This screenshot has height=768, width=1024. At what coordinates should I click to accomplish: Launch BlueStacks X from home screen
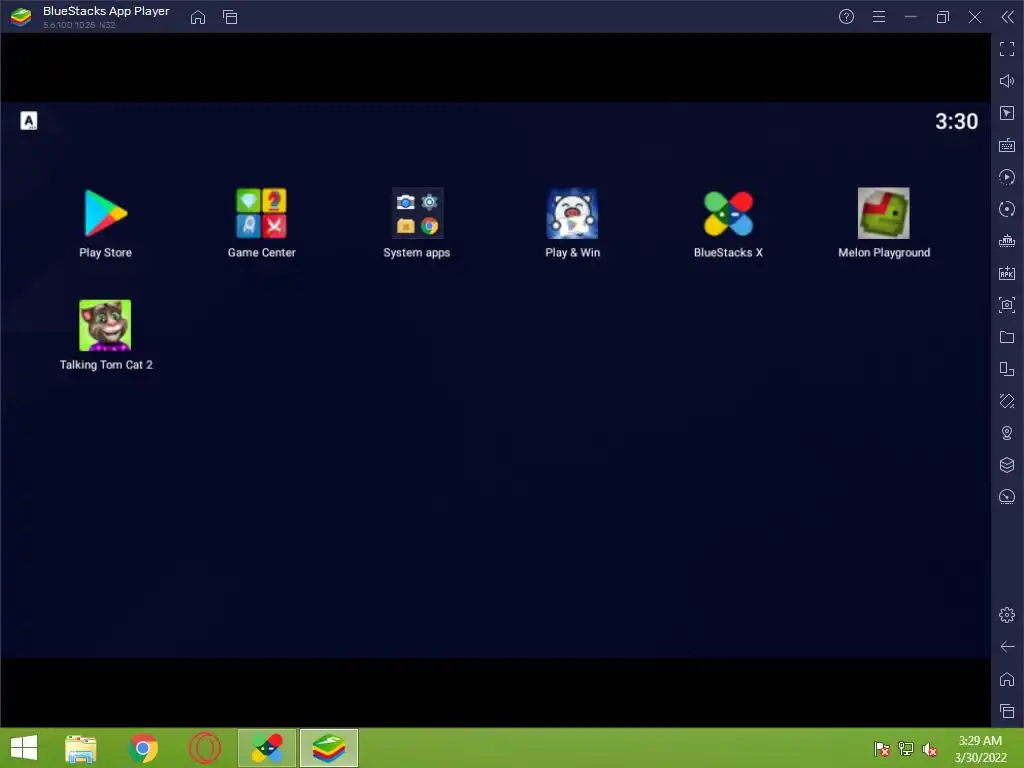click(728, 214)
